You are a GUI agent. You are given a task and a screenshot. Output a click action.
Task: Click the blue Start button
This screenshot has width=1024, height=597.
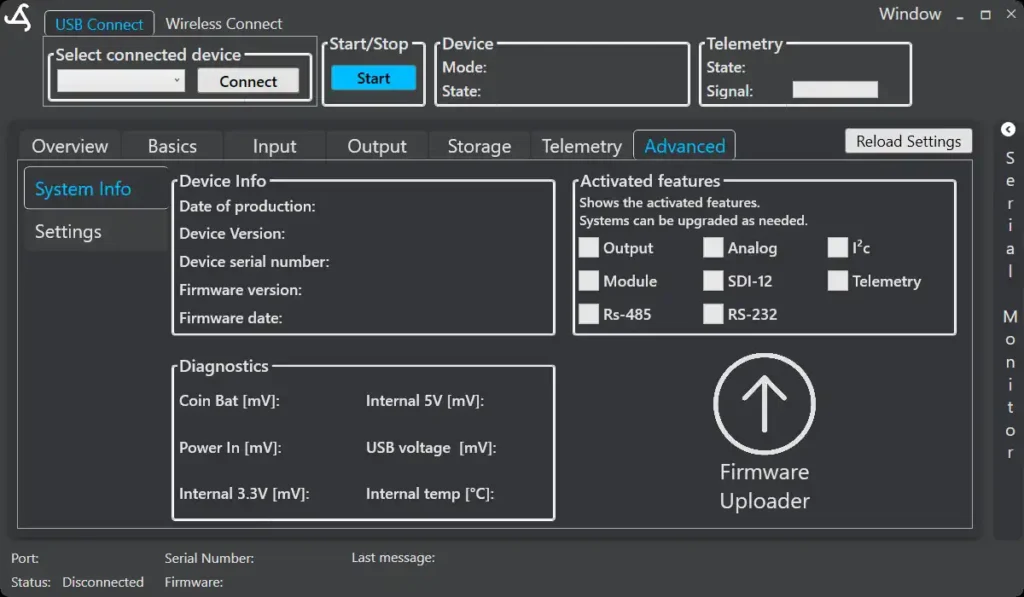click(373, 78)
